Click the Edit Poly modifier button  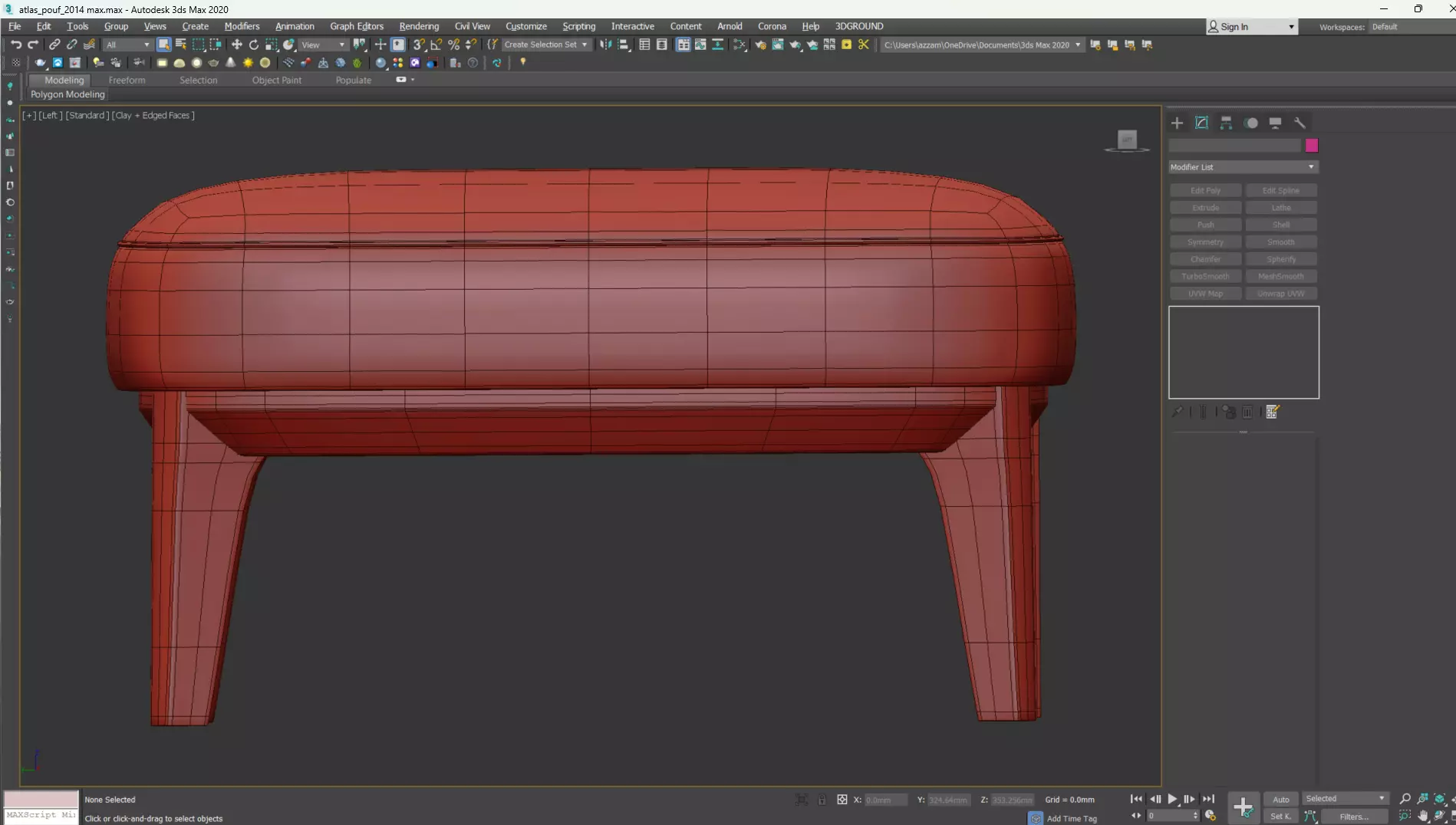1205,190
